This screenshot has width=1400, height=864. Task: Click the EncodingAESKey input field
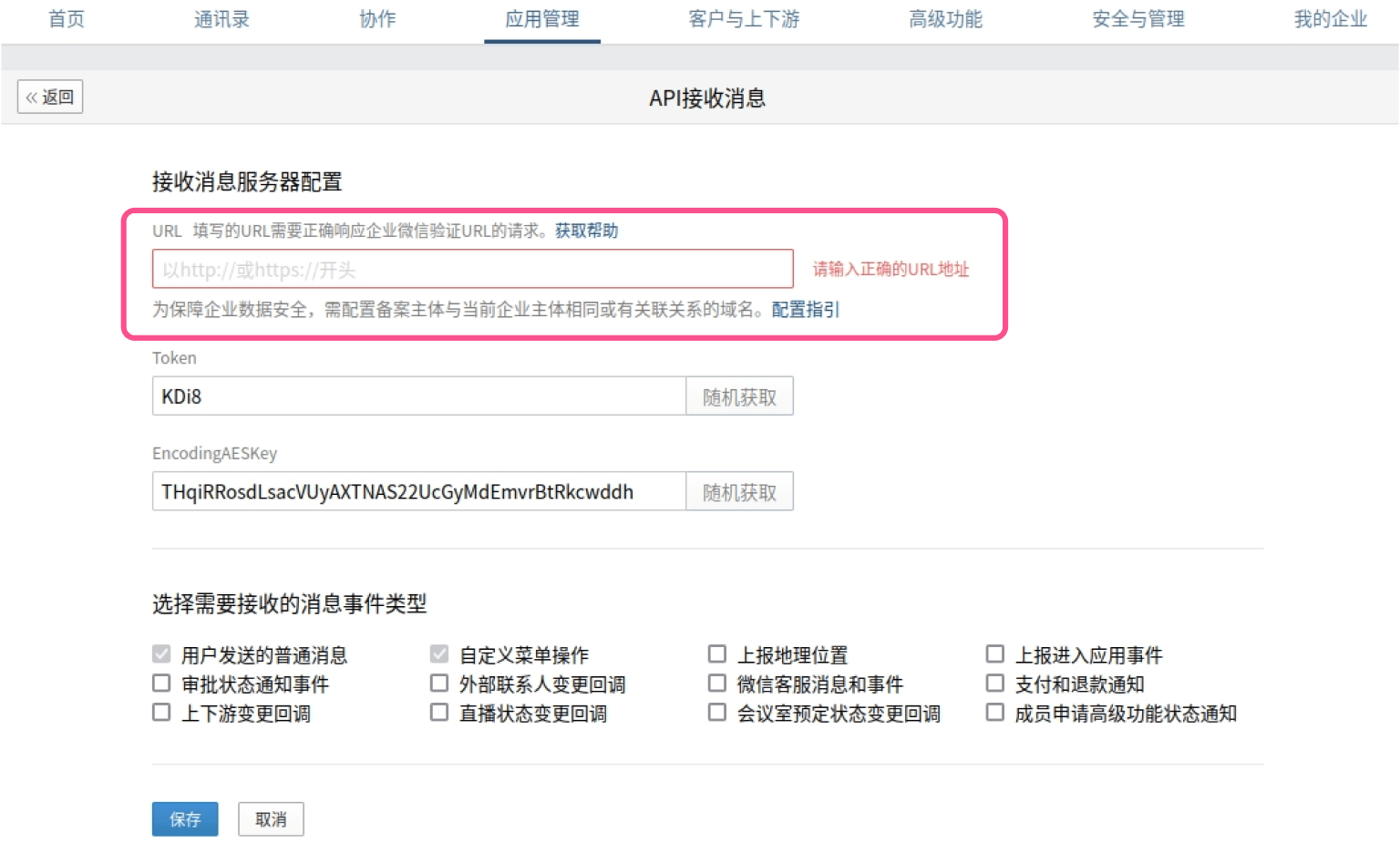[x=418, y=492]
